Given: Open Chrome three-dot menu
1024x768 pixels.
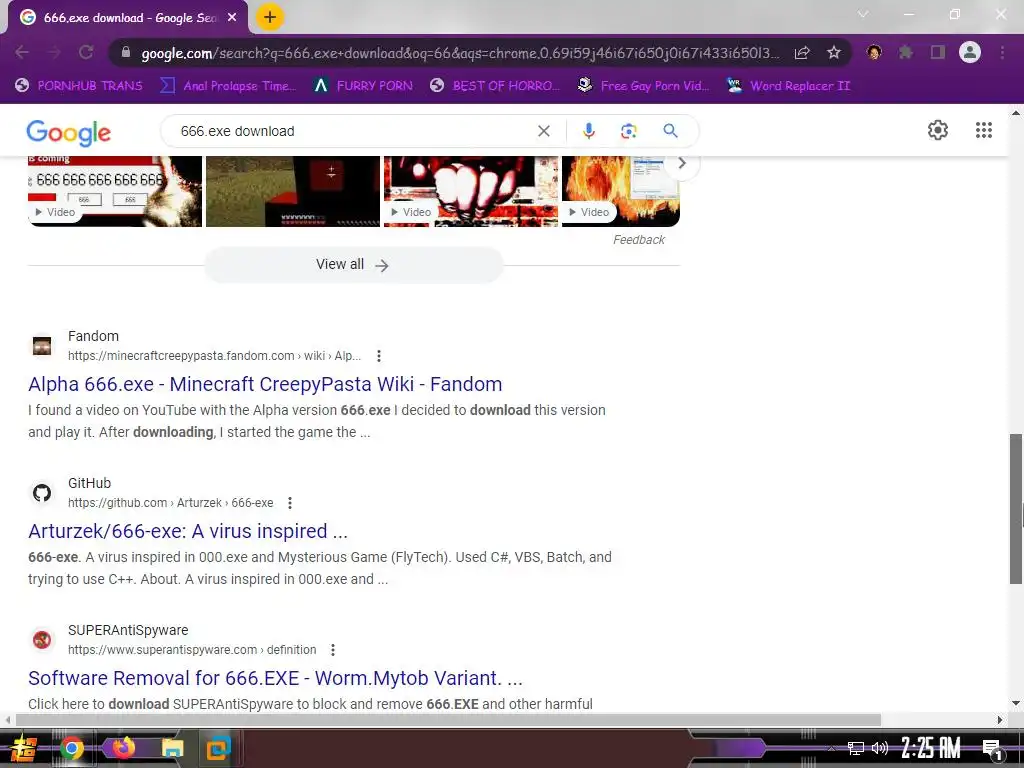Looking at the screenshot, I should 1002,52.
